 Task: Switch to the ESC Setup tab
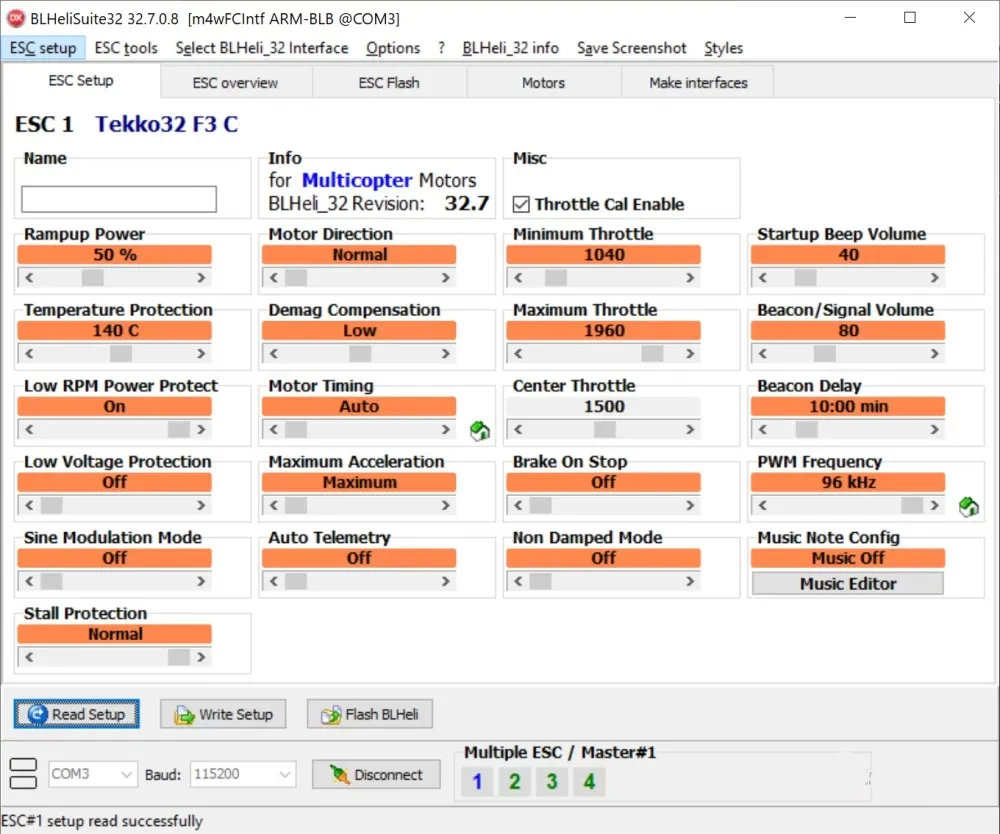coord(81,81)
